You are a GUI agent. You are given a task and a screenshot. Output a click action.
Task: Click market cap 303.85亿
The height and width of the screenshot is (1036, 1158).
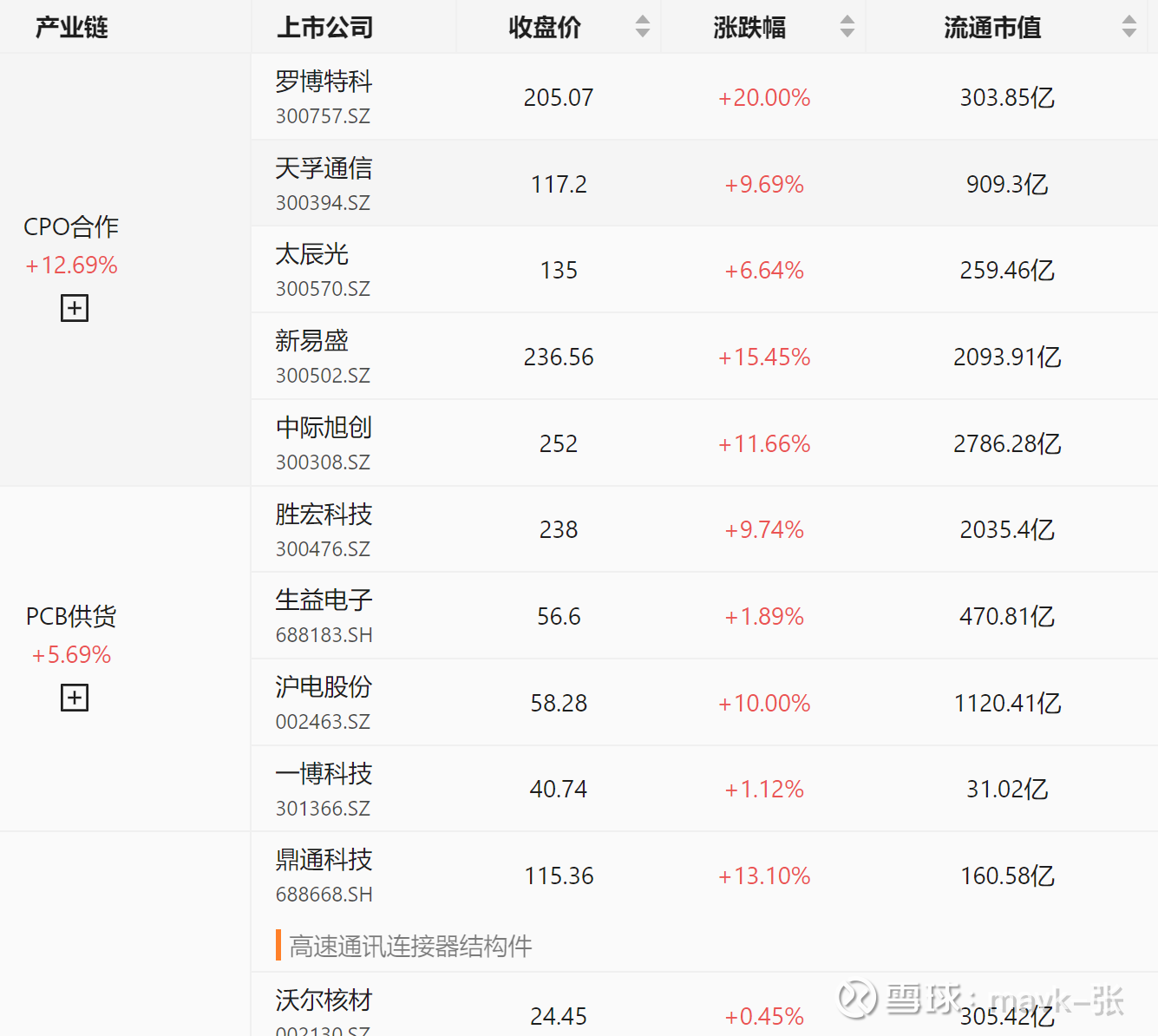point(1007,98)
